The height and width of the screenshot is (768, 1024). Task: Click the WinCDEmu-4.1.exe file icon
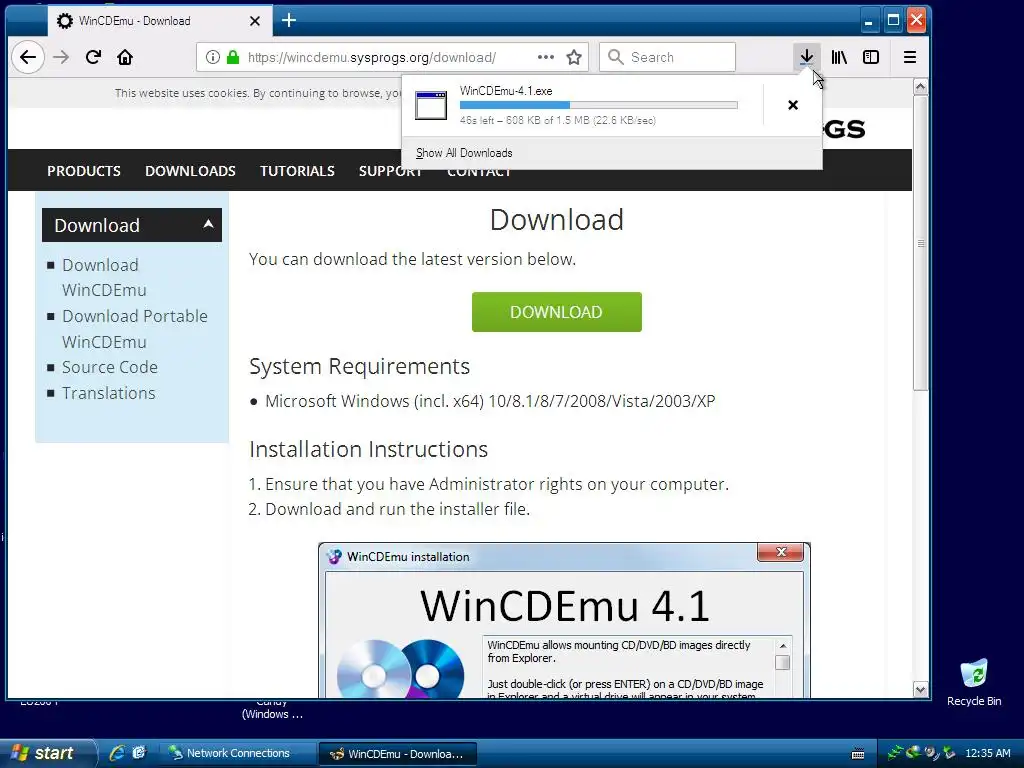pyautogui.click(x=431, y=105)
